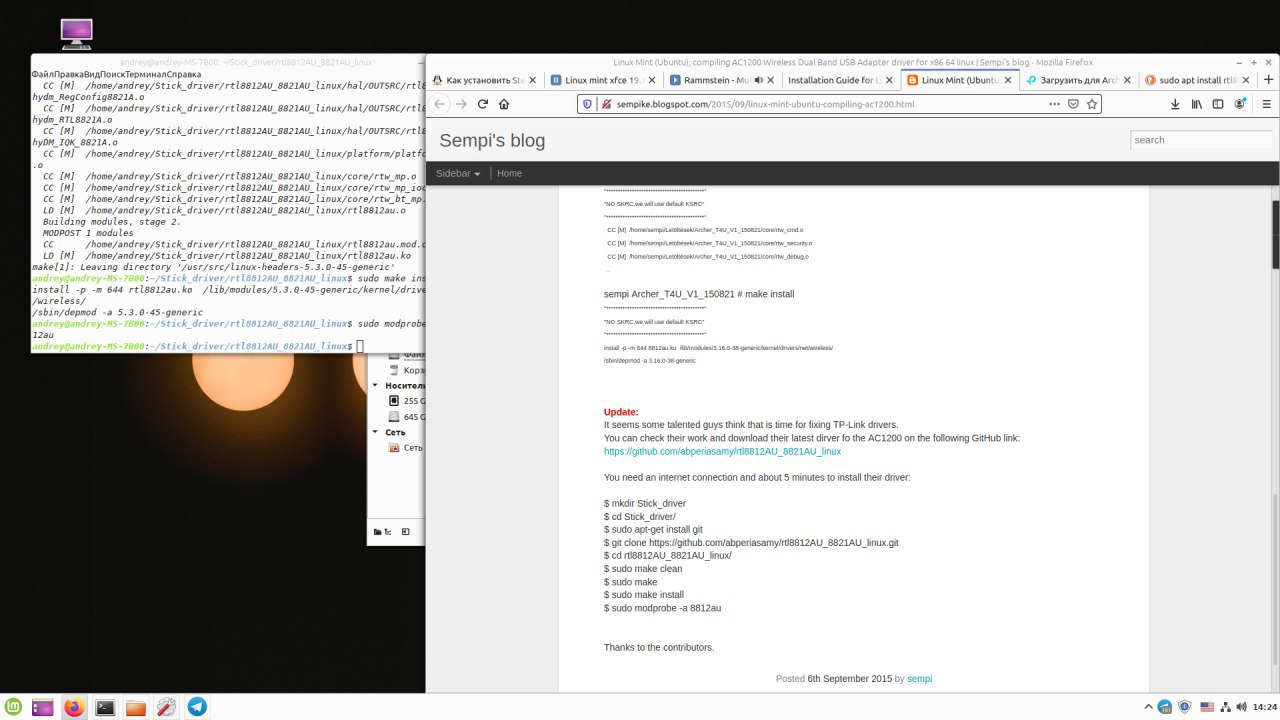This screenshot has width=1280, height=720.
Task: Open the '6th September 2015' post date
Action: coord(849,679)
